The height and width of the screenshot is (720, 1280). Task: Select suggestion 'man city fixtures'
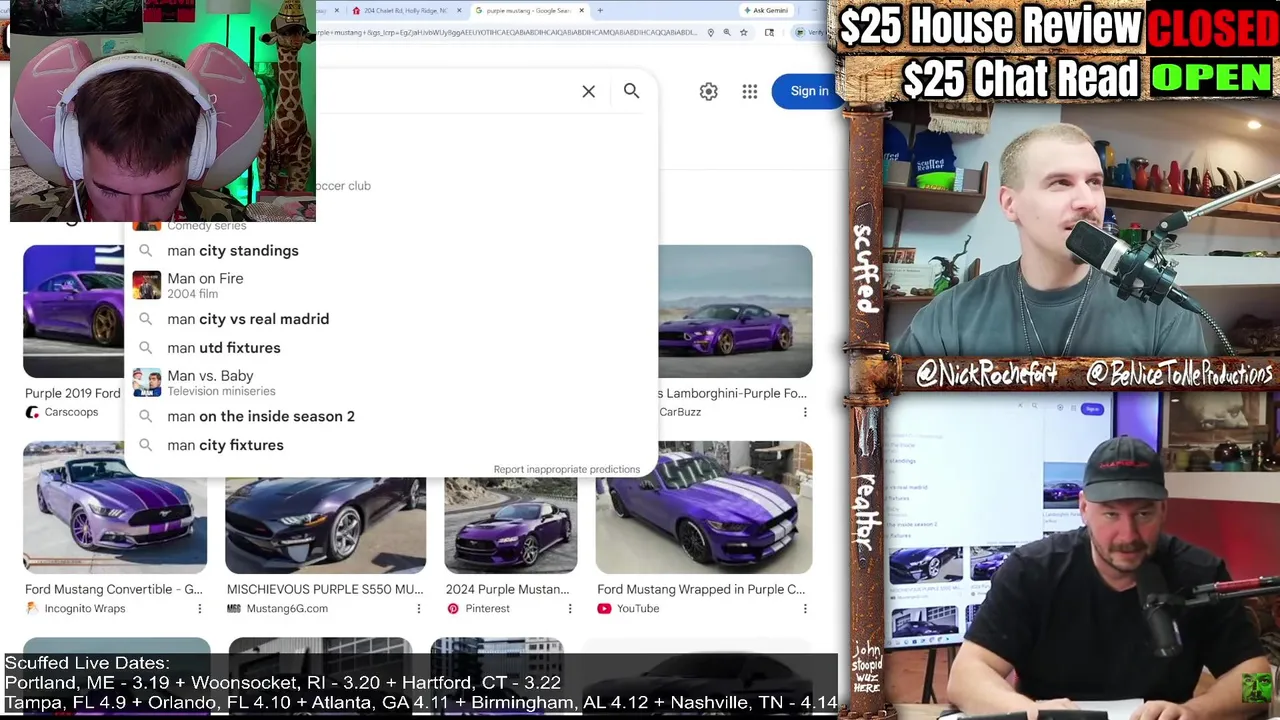tap(390, 445)
